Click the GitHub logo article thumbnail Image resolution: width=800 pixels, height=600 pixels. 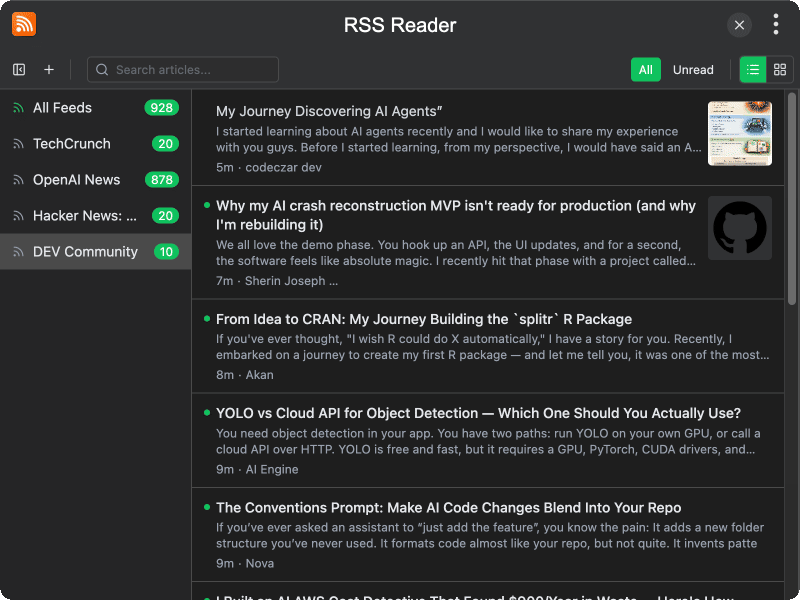point(739,228)
